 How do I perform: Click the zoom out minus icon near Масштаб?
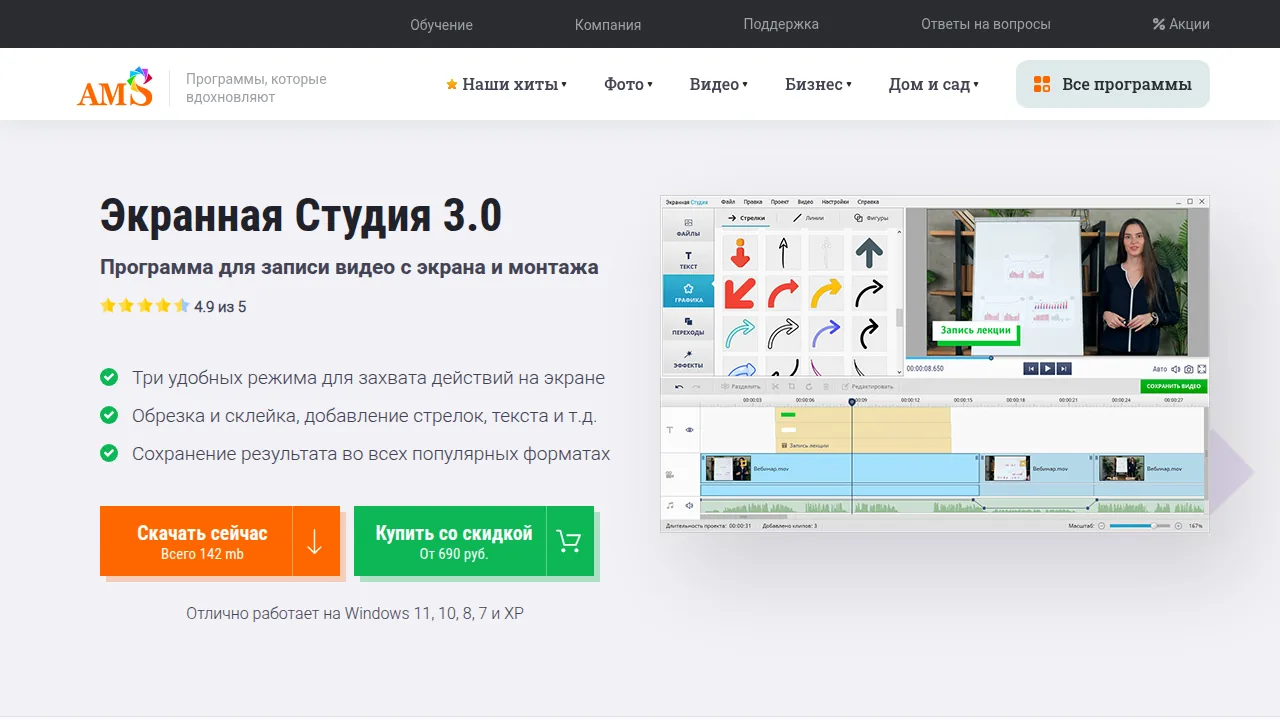tap(1101, 525)
